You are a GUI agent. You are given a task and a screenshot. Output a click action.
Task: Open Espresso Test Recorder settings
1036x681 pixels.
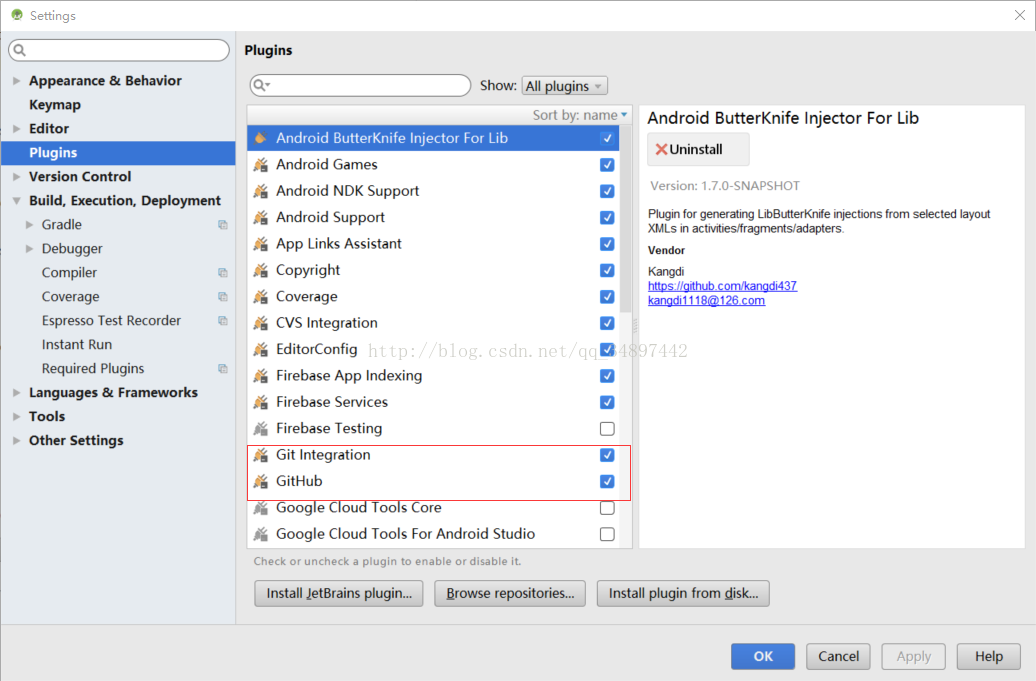(x=111, y=320)
